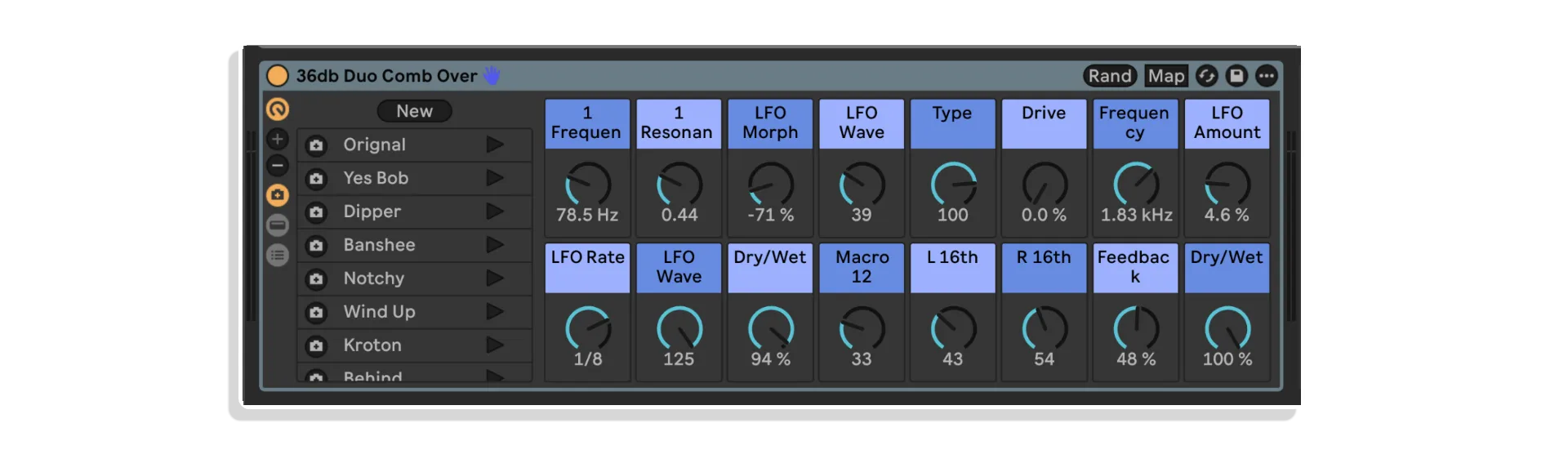
Task: Click the Type macro knob at 100
Action: (953, 185)
